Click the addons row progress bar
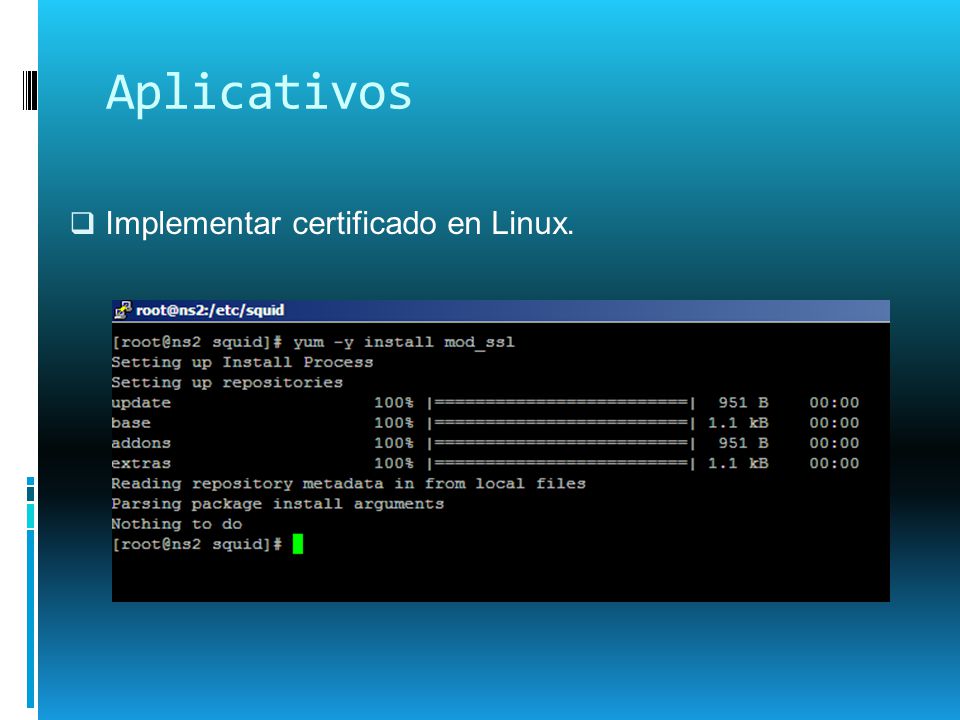Image resolution: width=960 pixels, height=720 pixels. (561, 443)
